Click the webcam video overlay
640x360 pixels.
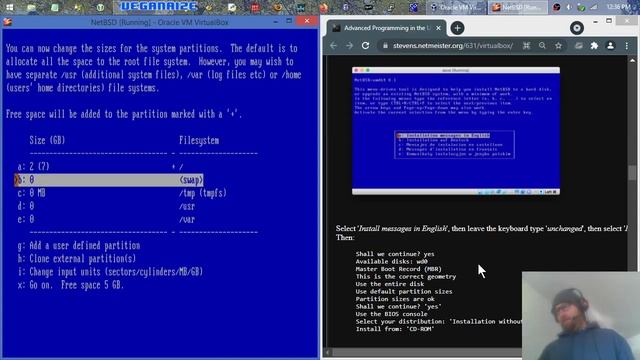point(580,316)
